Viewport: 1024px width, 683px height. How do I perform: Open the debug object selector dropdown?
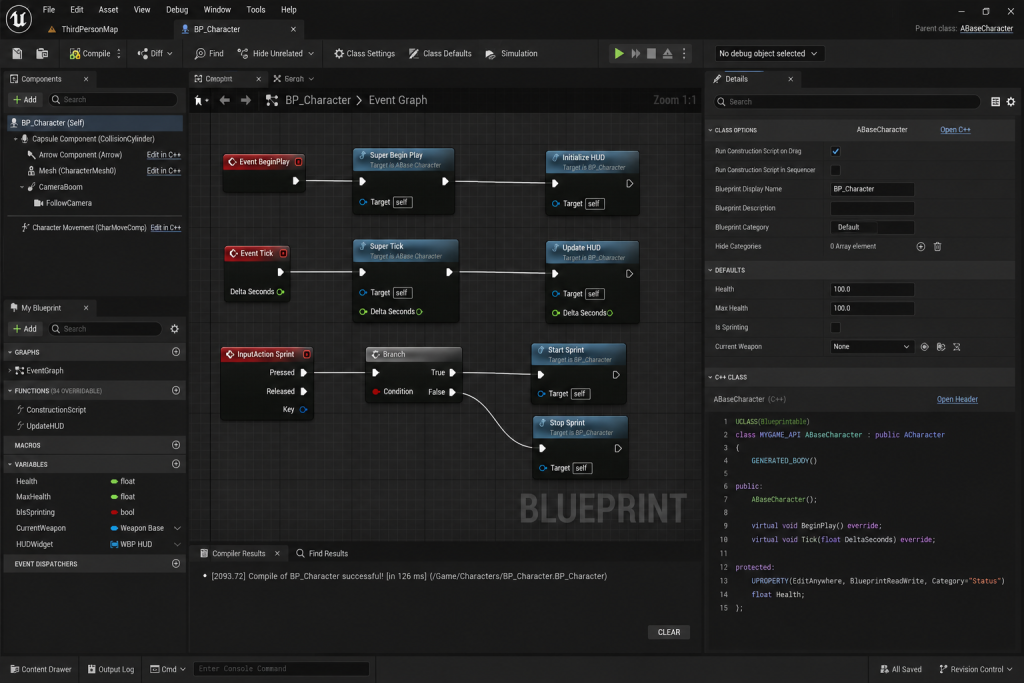click(x=768, y=54)
